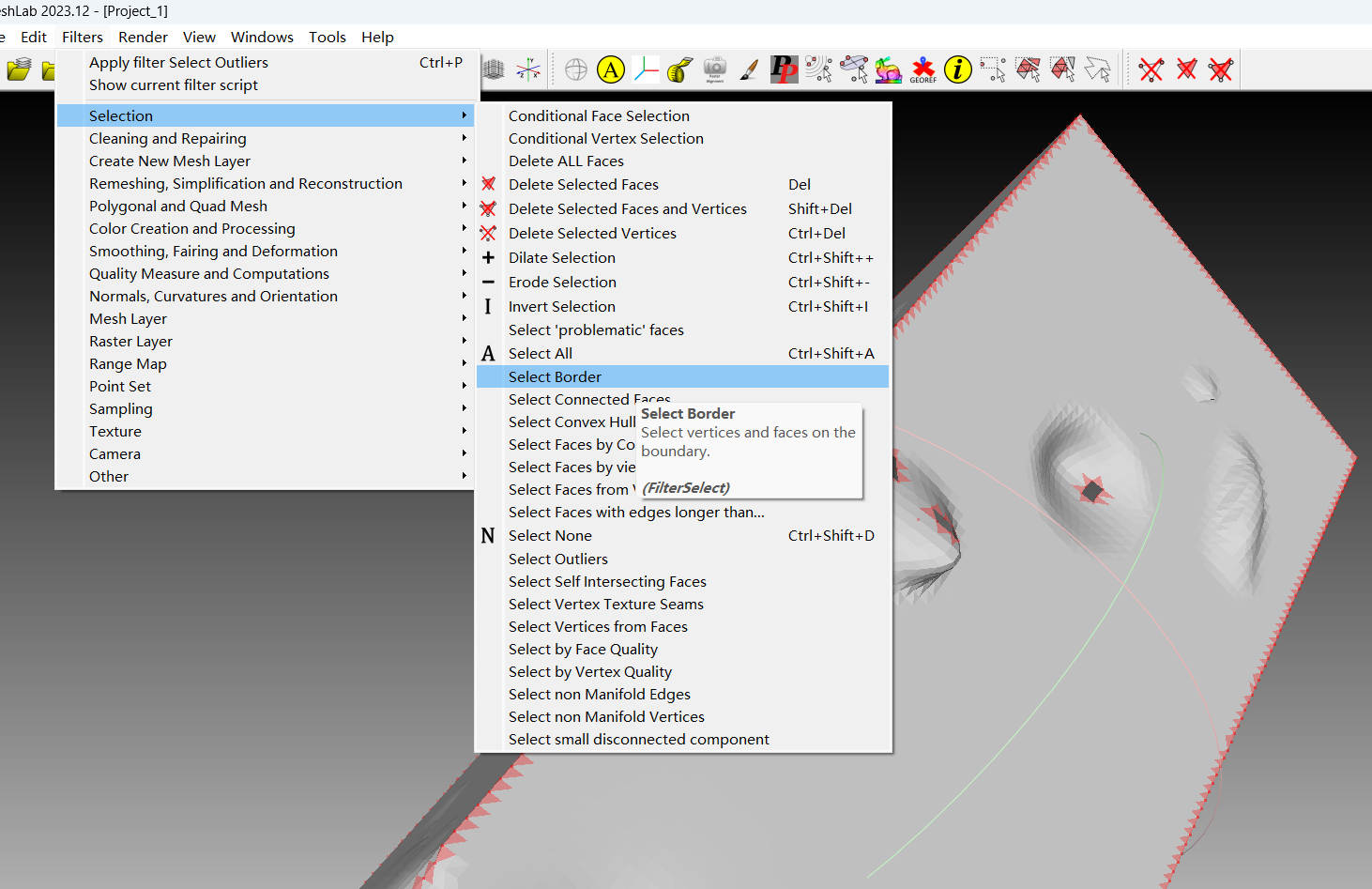The image size is (1372, 889).
Task: Choose Dilate Selection
Action: [x=682, y=257]
